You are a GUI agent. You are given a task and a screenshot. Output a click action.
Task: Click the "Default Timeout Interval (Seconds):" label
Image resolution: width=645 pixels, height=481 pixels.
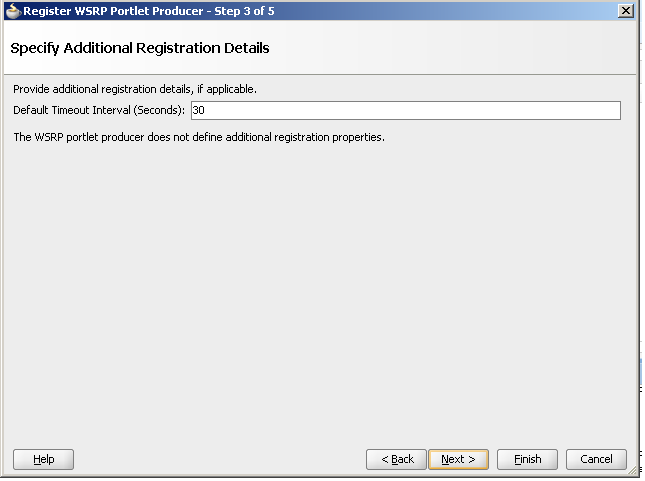pos(99,110)
